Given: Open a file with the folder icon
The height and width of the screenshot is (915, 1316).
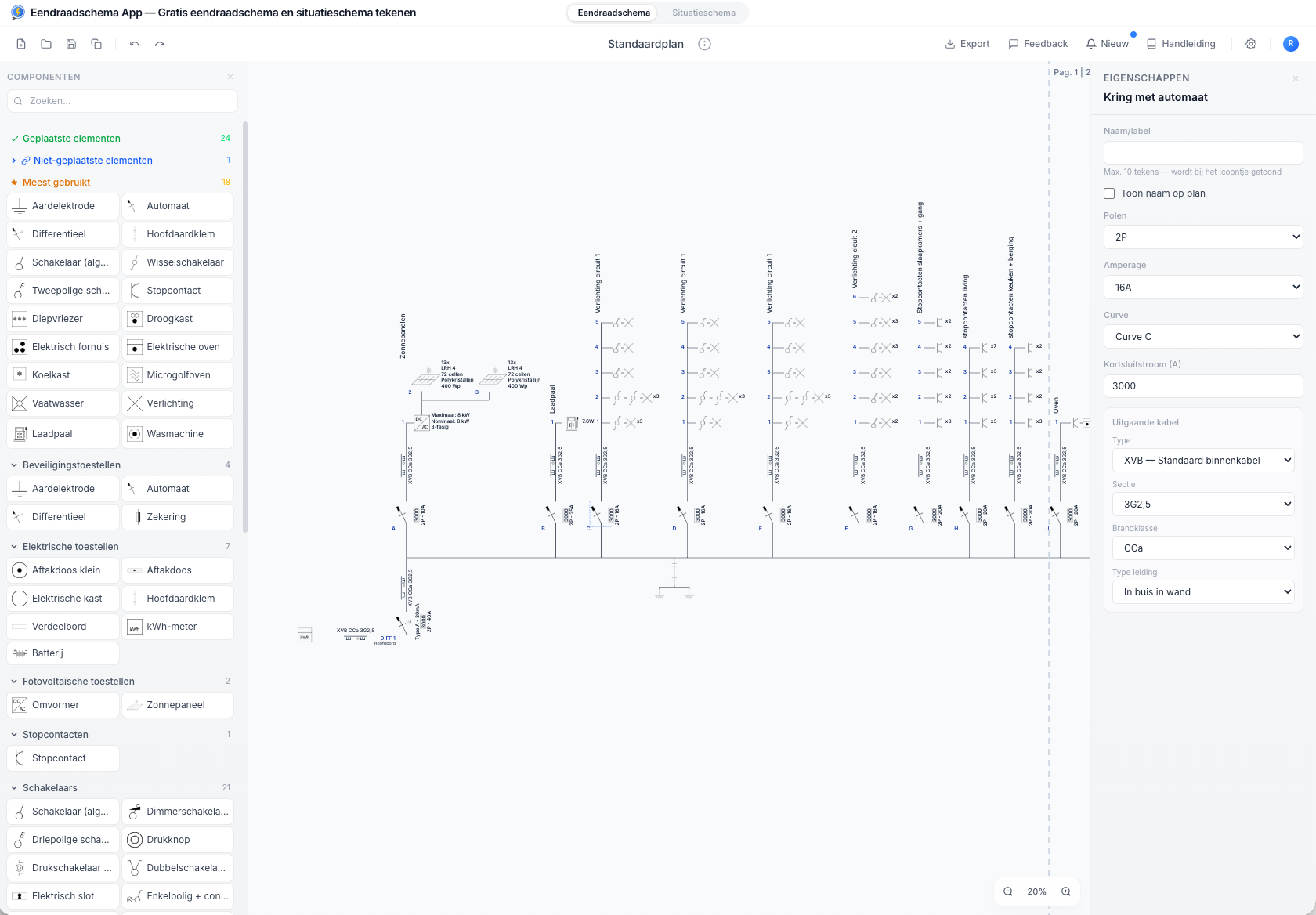Looking at the screenshot, I should point(46,44).
